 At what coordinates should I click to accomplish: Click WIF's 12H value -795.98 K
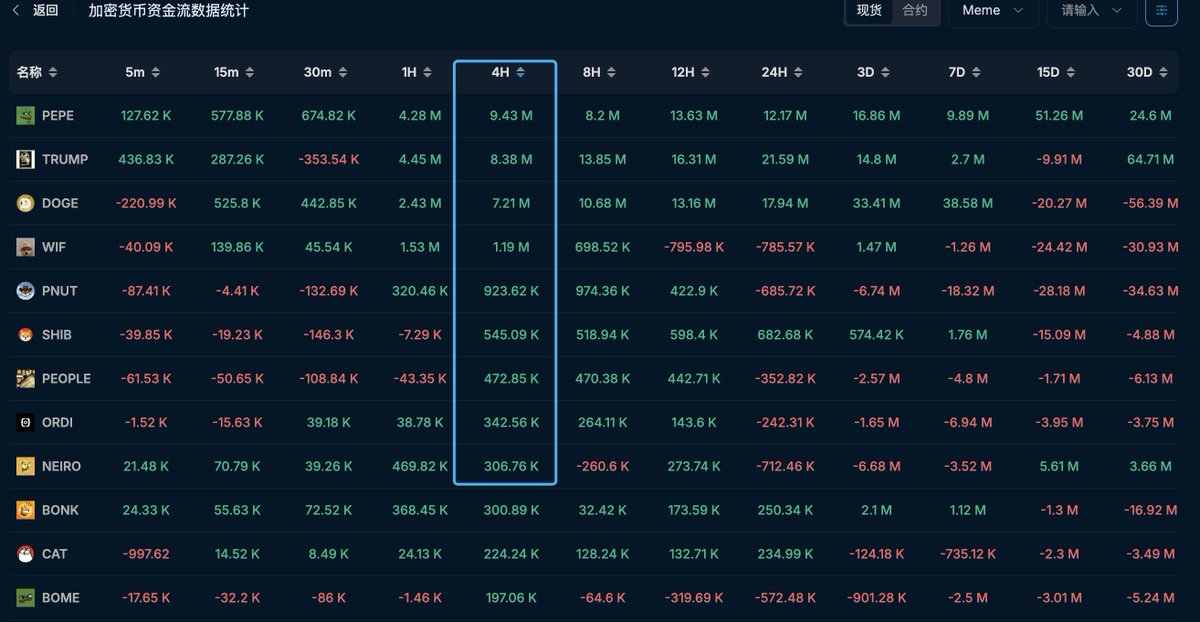[x=692, y=247]
